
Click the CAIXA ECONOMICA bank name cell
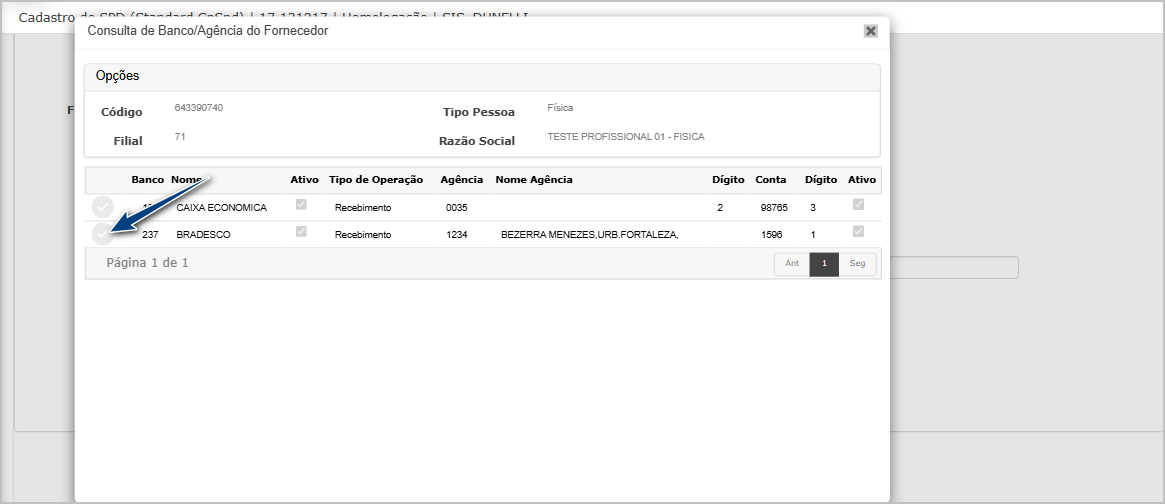coord(221,208)
